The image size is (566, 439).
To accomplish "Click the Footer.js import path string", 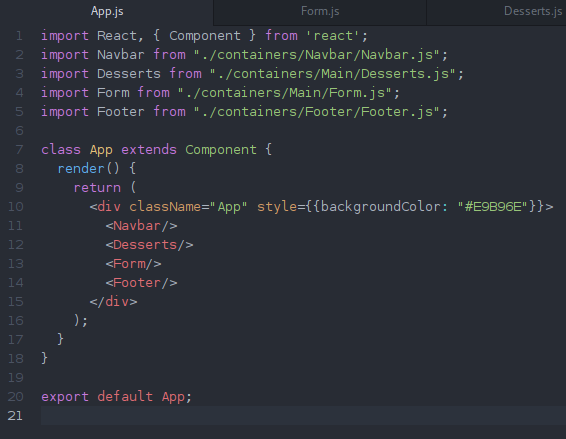I will coord(317,112).
